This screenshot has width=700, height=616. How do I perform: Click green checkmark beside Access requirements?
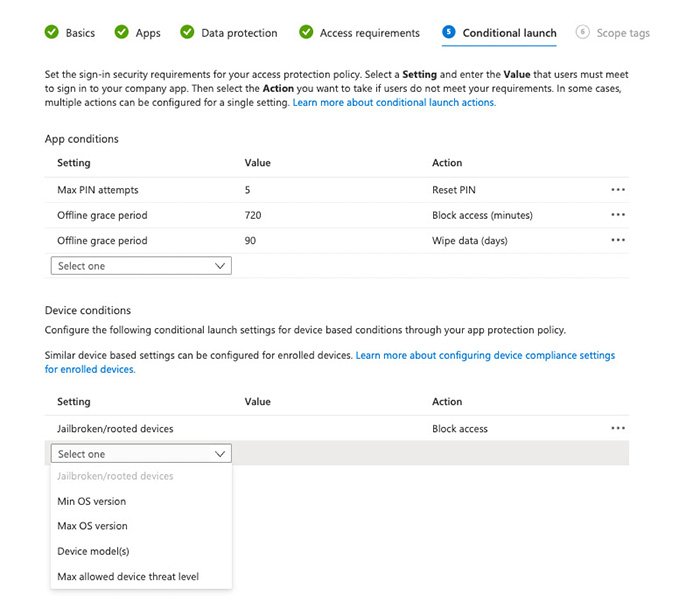coord(306,32)
